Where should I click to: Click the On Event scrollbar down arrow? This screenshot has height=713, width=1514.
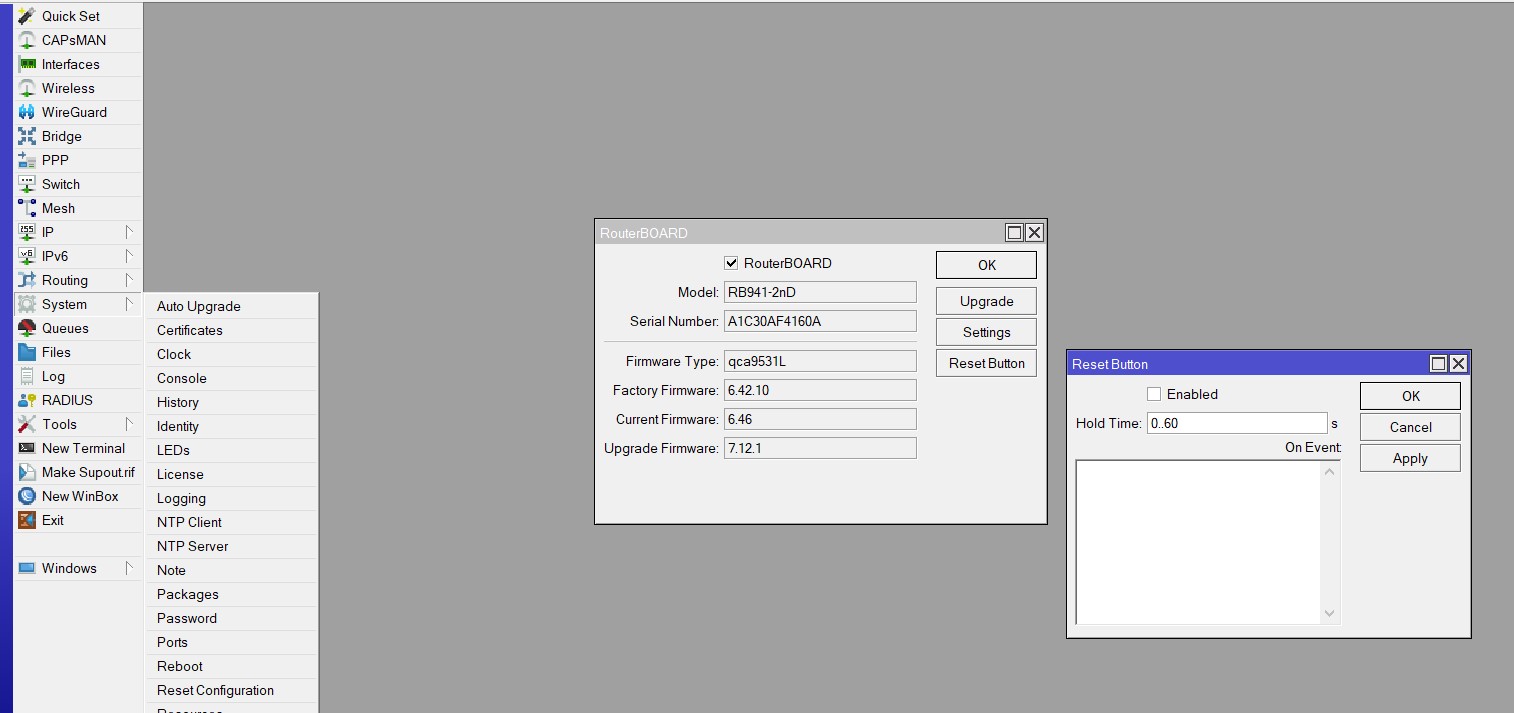[1329, 613]
